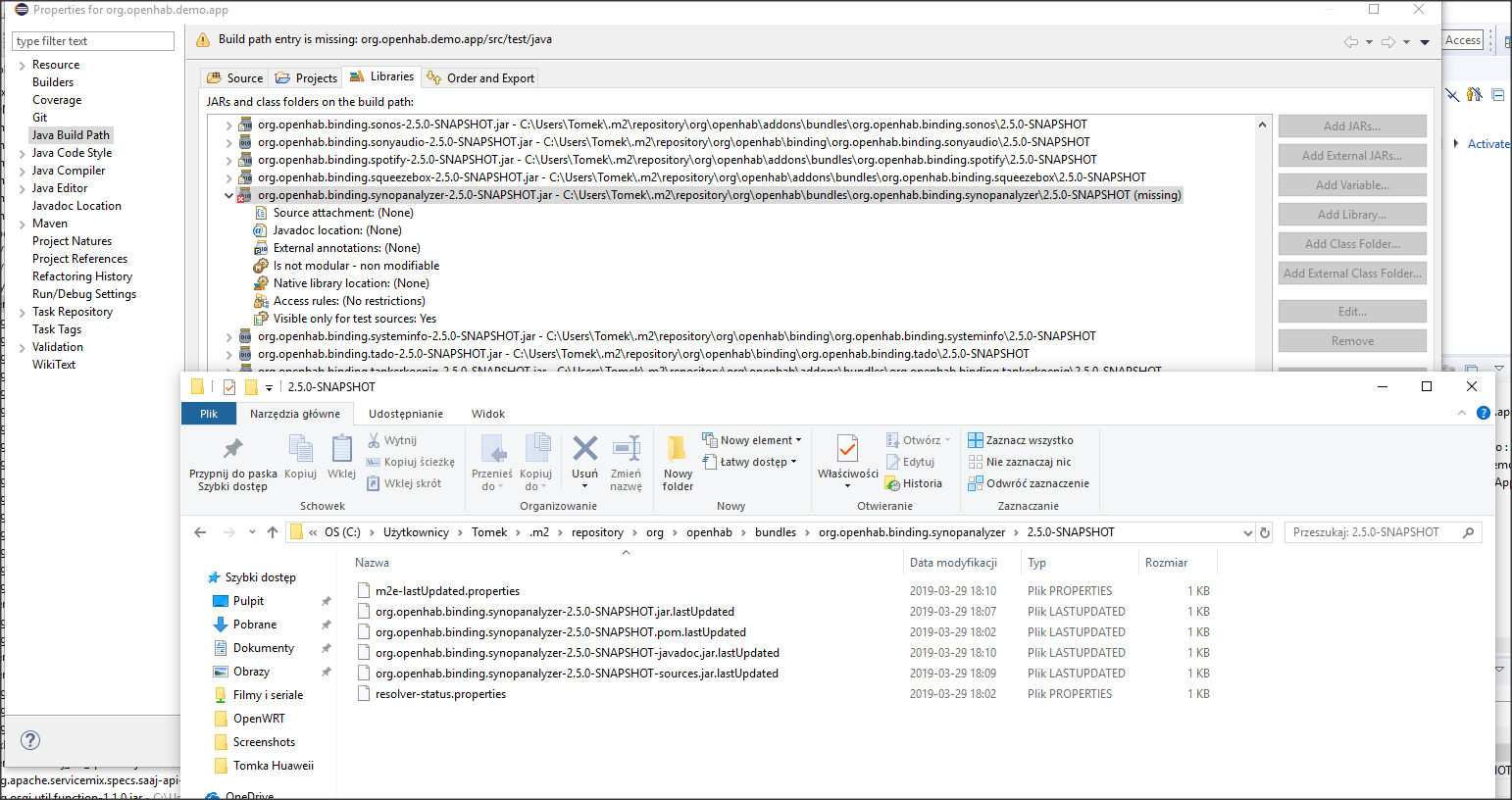The image size is (1512, 800).
Task: Click the Kopiuj do icon in Organizowanie
Action: coord(537,448)
